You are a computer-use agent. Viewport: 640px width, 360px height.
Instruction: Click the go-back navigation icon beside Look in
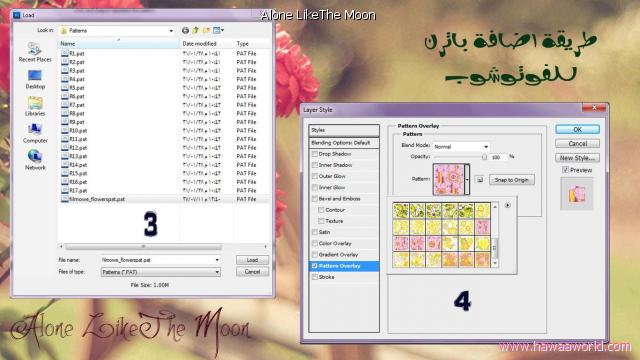pyautogui.click(x=185, y=30)
